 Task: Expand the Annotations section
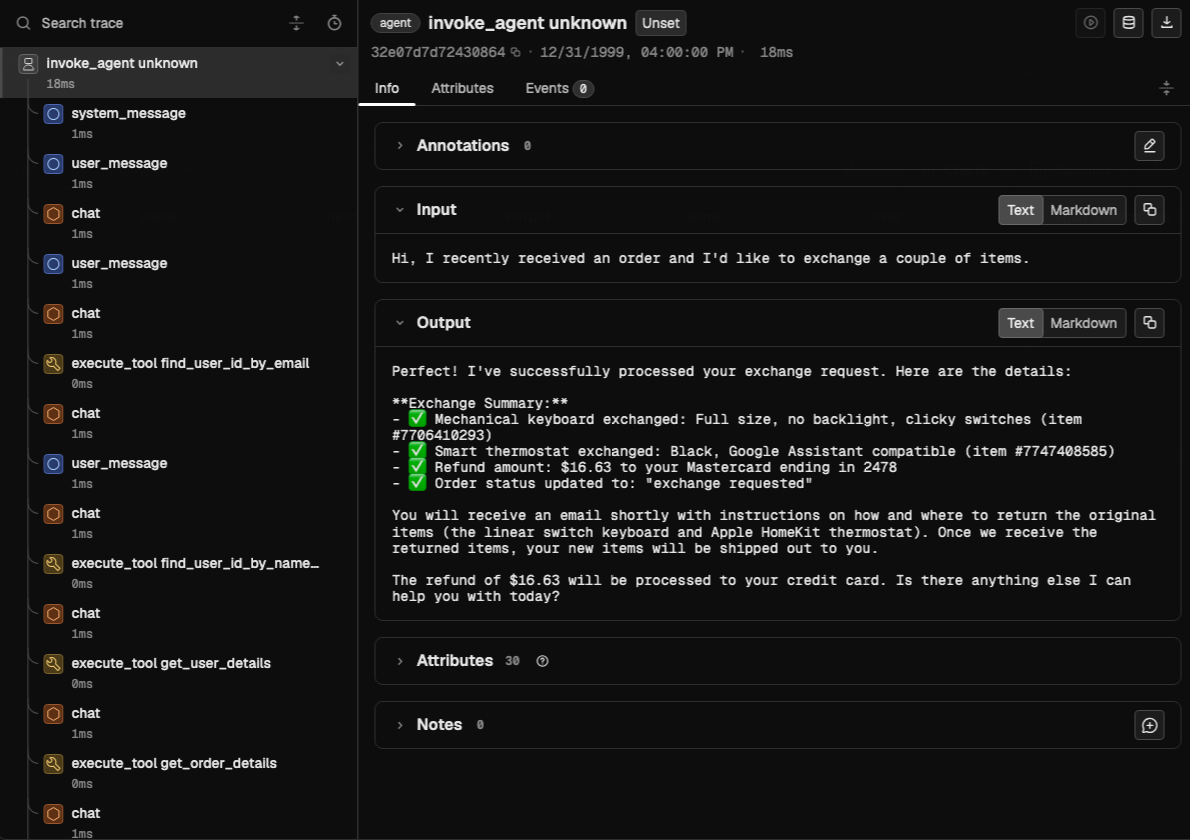tap(400, 146)
